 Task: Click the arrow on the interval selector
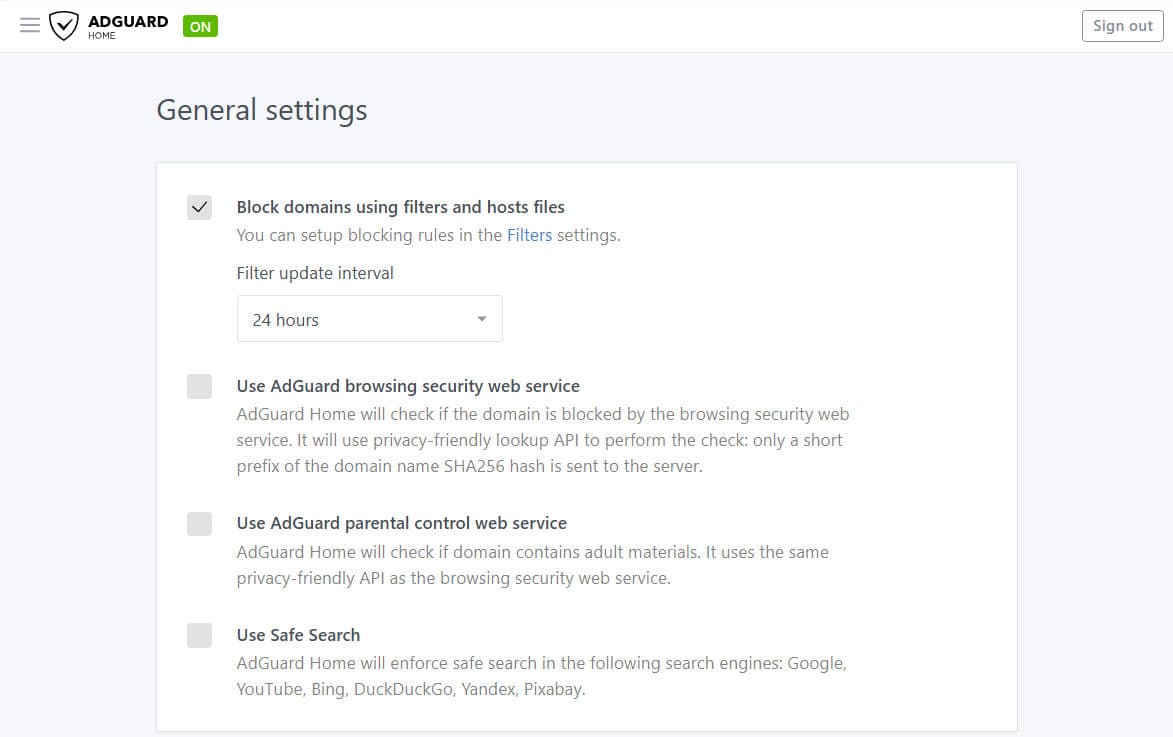[481, 320]
